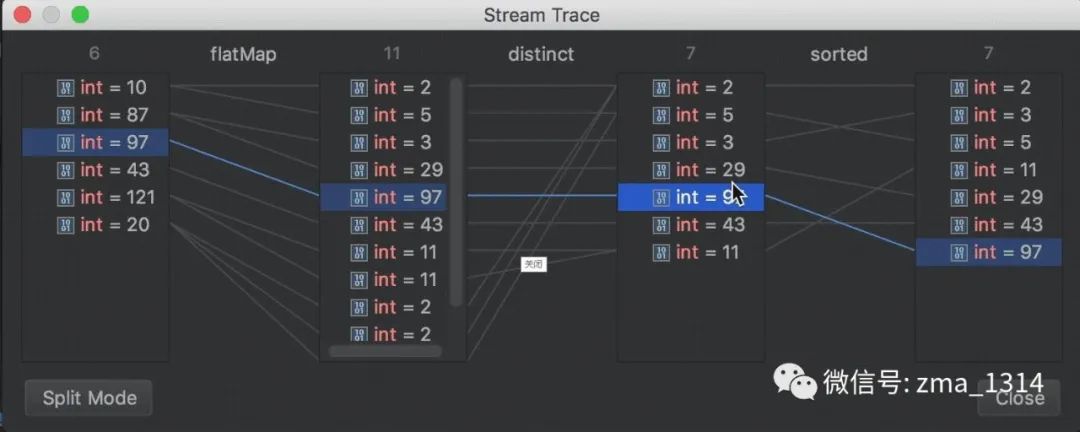Viewport: 1080px width, 432px height.
Task: Click the icon beside int = 121
Action: click(x=66, y=197)
